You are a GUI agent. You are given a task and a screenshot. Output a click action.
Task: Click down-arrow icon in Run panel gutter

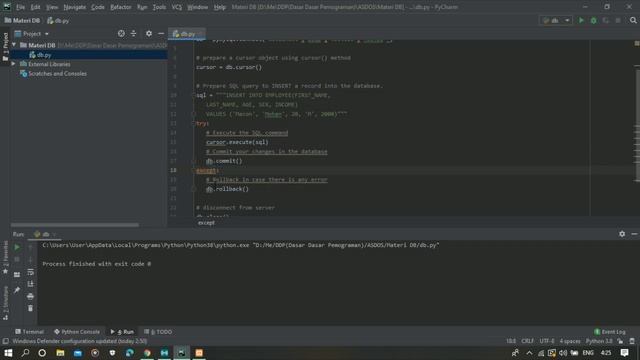(30, 260)
